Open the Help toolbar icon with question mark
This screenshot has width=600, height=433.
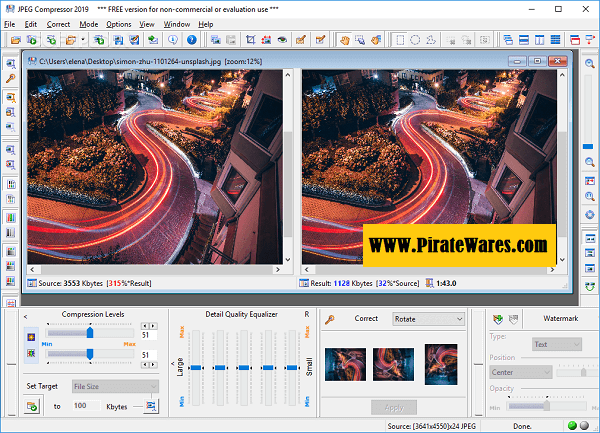point(192,40)
